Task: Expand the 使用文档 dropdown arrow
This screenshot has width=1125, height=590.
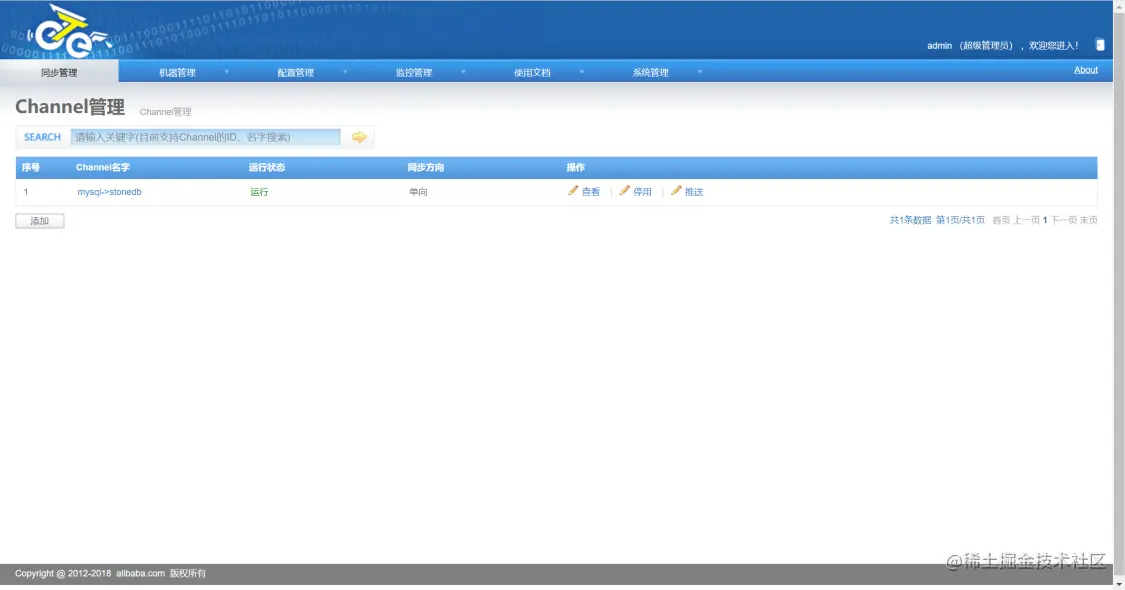Action: (x=582, y=72)
